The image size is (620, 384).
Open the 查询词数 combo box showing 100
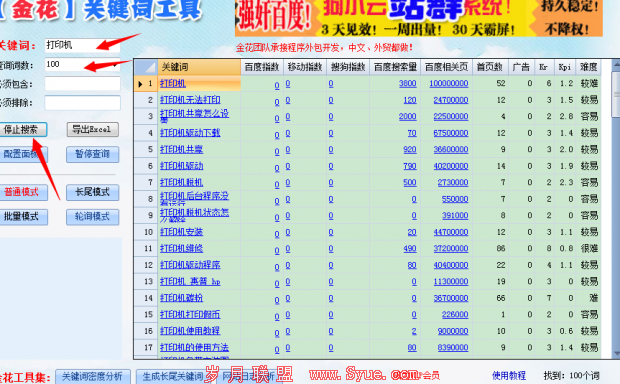(x=82, y=64)
